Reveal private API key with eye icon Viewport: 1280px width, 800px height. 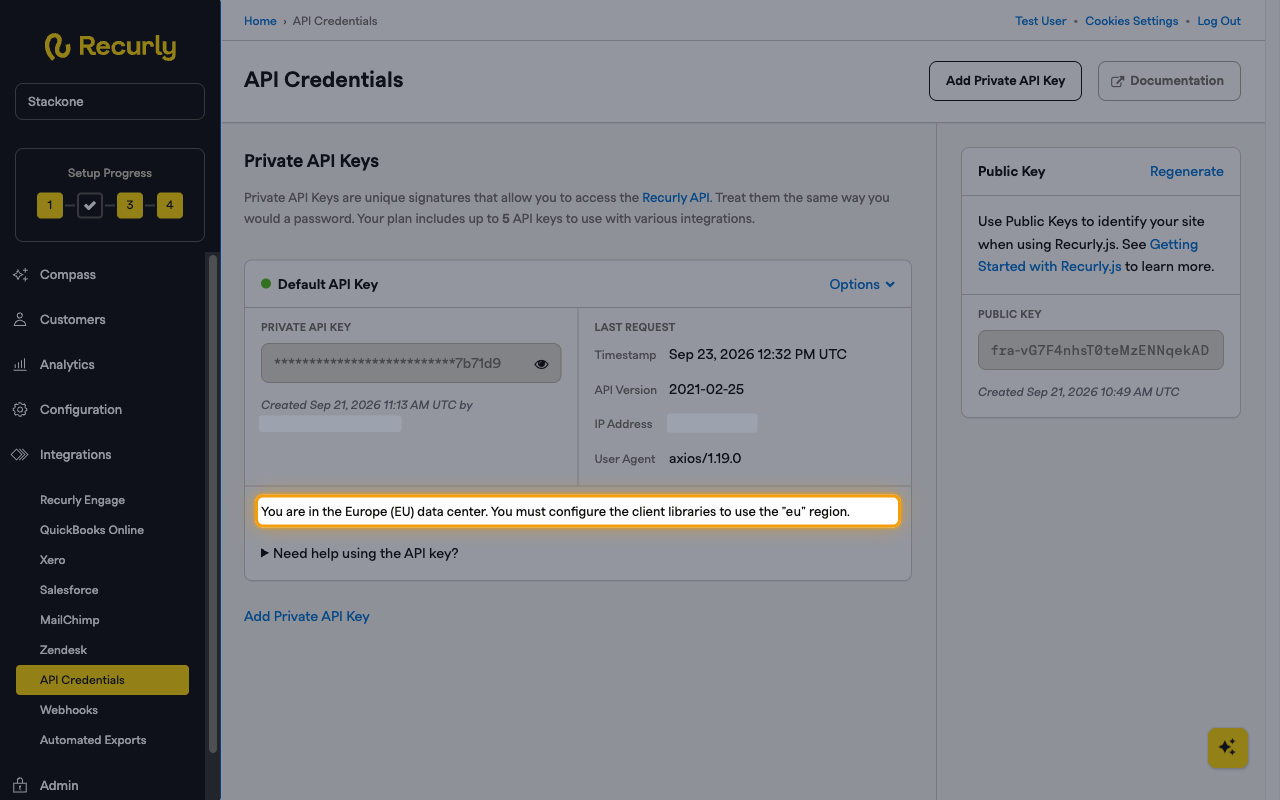542,364
